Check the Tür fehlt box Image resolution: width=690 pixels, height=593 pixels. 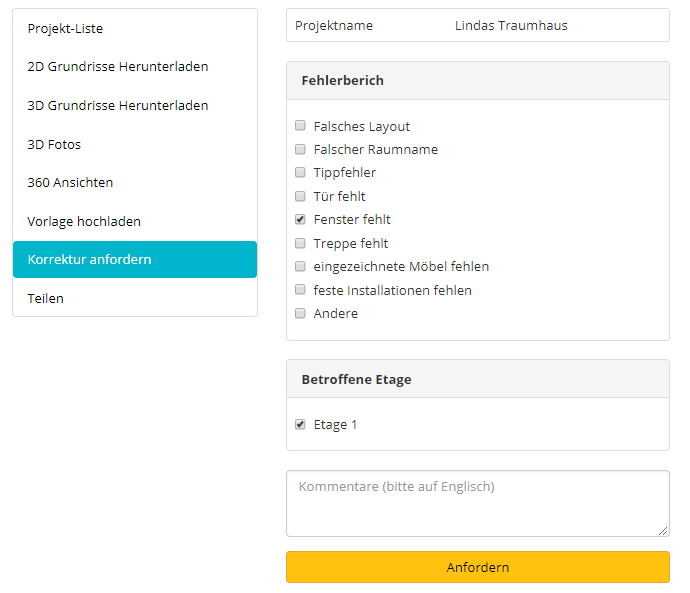coord(300,196)
